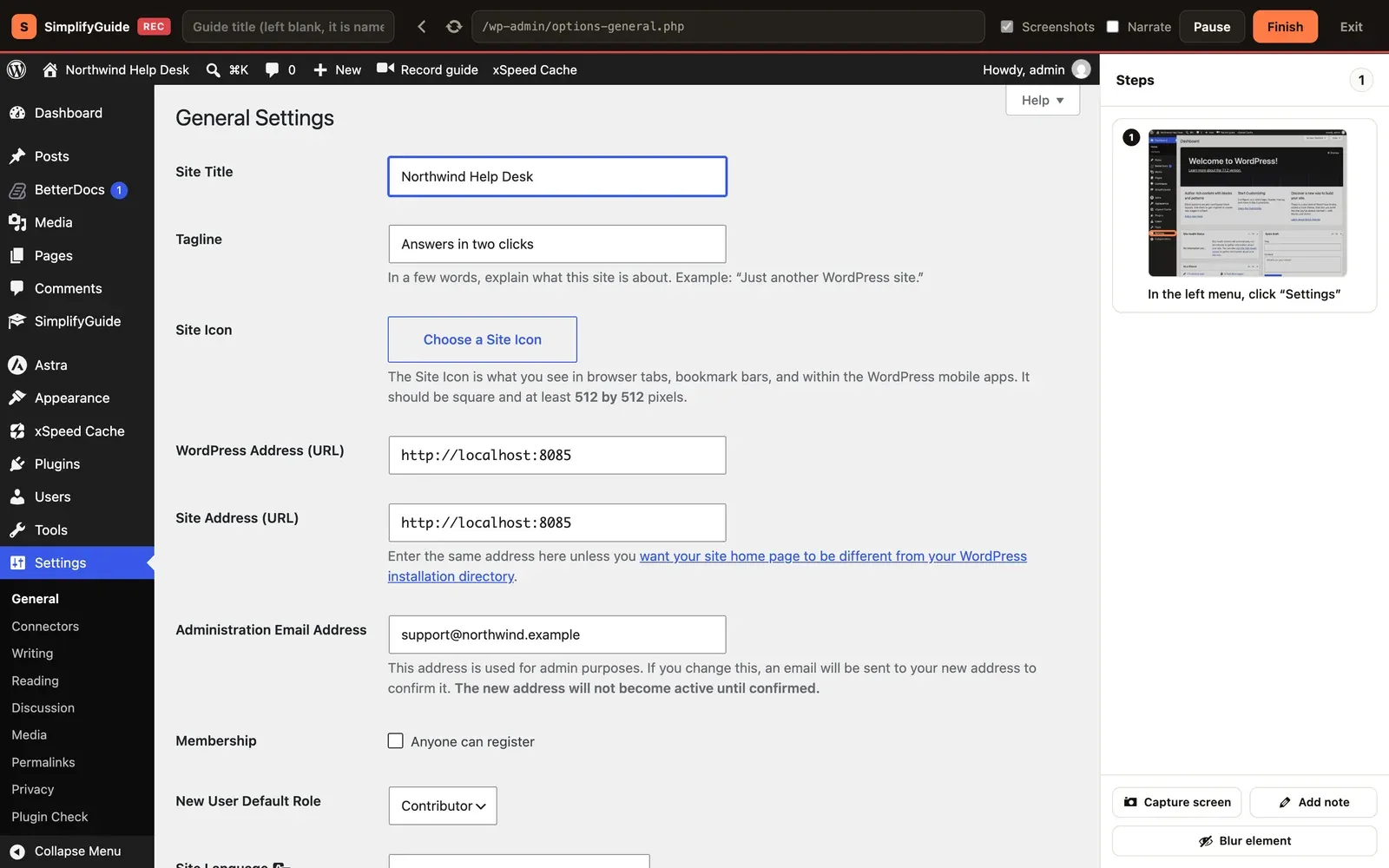Click the Capture screen button
This screenshot has width=1389, height=868.
tap(1177, 802)
